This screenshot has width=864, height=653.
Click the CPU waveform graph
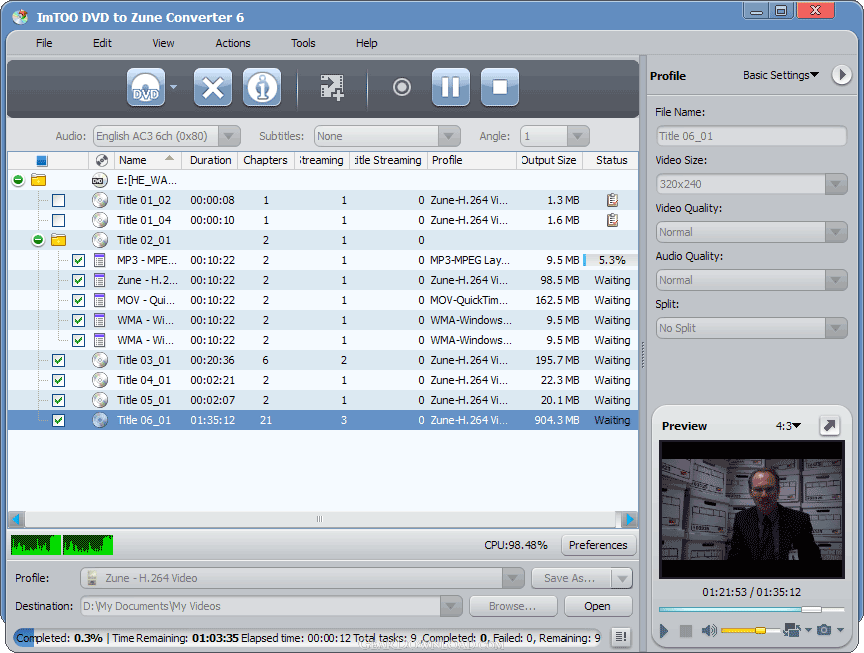62,545
